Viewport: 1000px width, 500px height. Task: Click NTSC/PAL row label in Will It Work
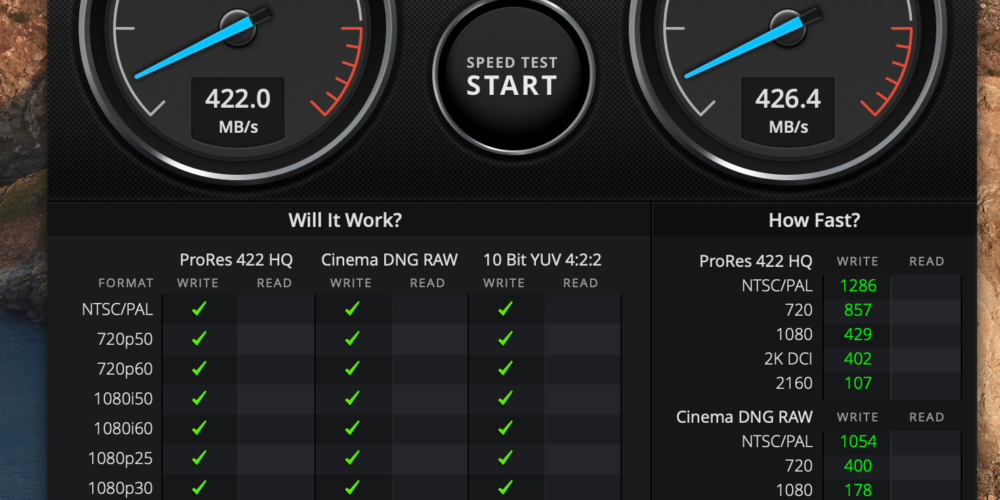tap(117, 310)
